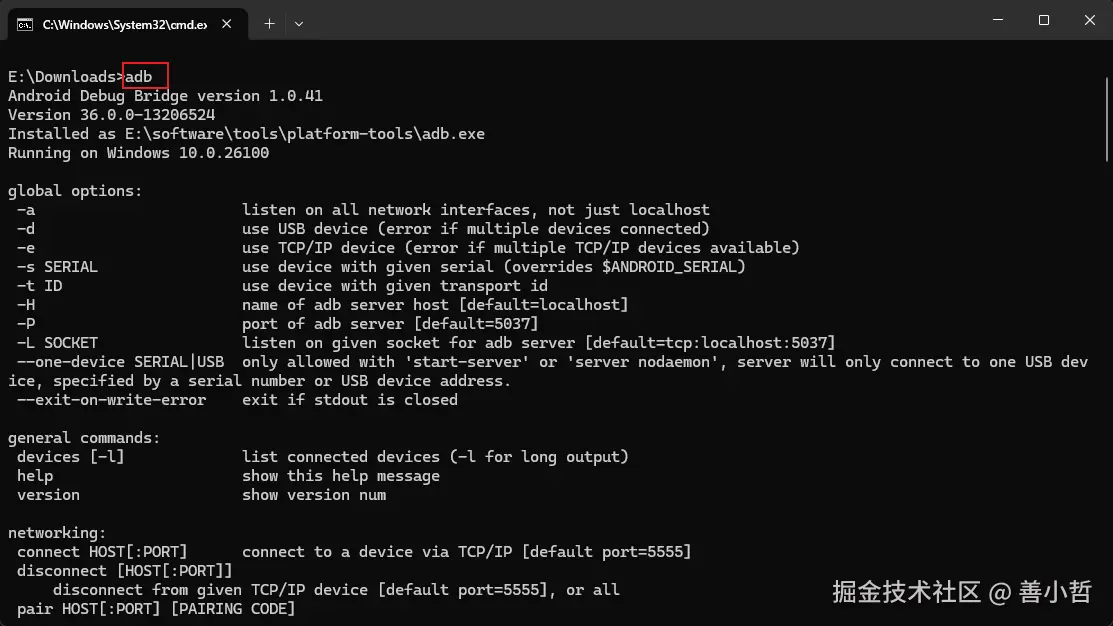
Task: Minimize the terminal window
Action: 995,20
